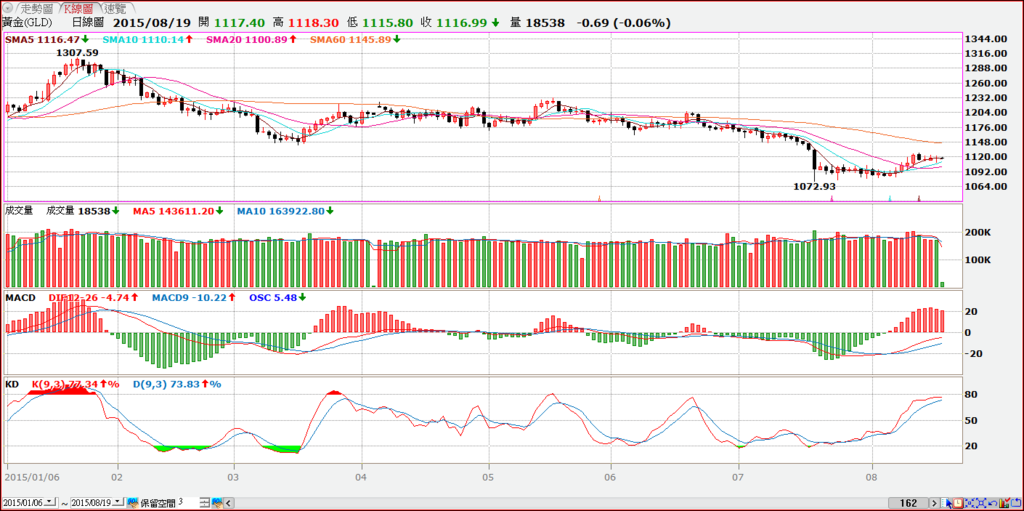Viewport: 1024px width, 511px height.
Task: Select the K線圖 tab
Action: (x=80, y=8)
